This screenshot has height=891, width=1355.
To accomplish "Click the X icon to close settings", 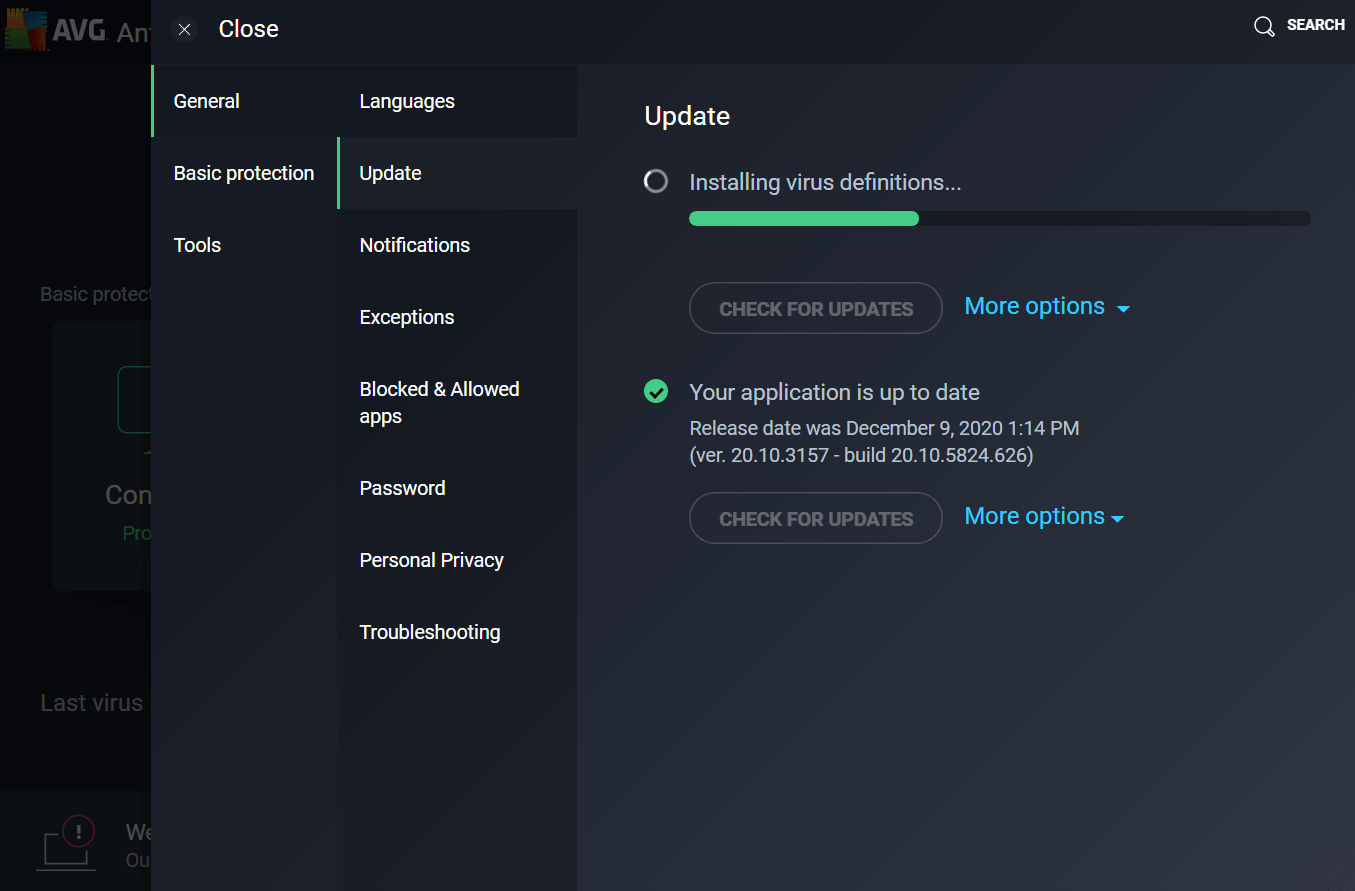I will (x=184, y=29).
